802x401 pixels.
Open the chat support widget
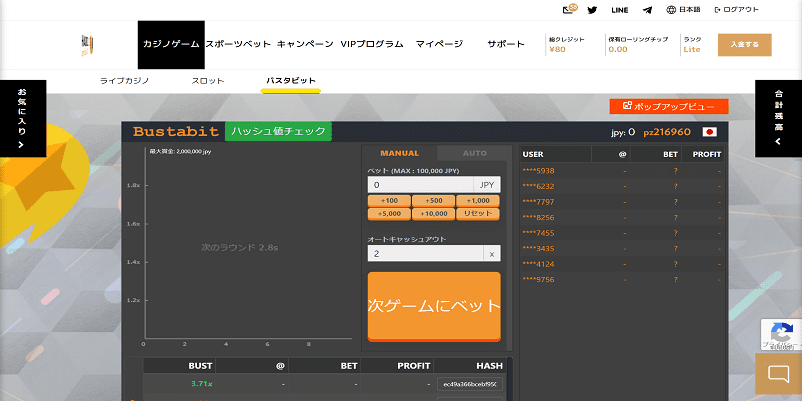tap(778, 373)
